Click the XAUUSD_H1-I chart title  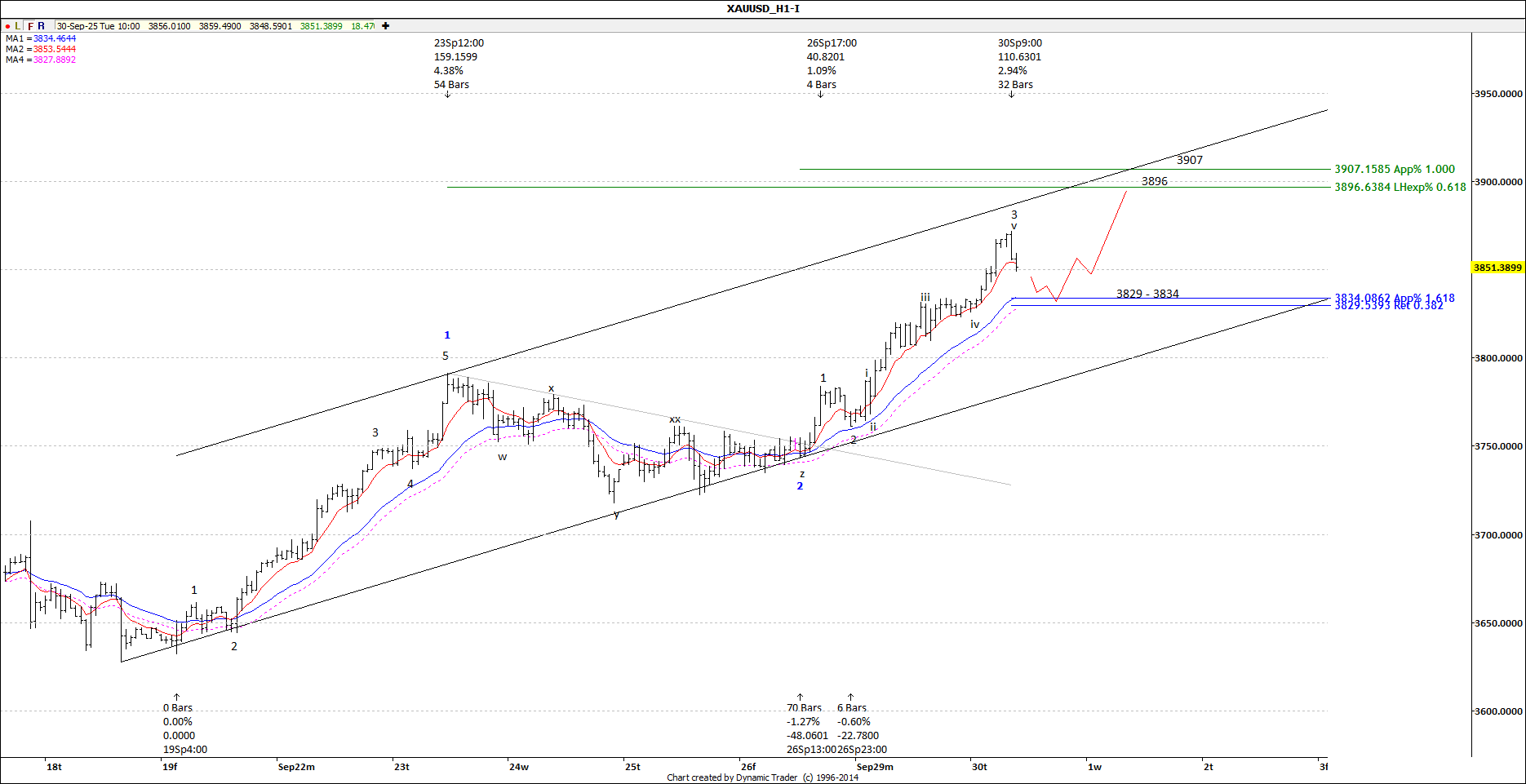pyautogui.click(x=763, y=9)
